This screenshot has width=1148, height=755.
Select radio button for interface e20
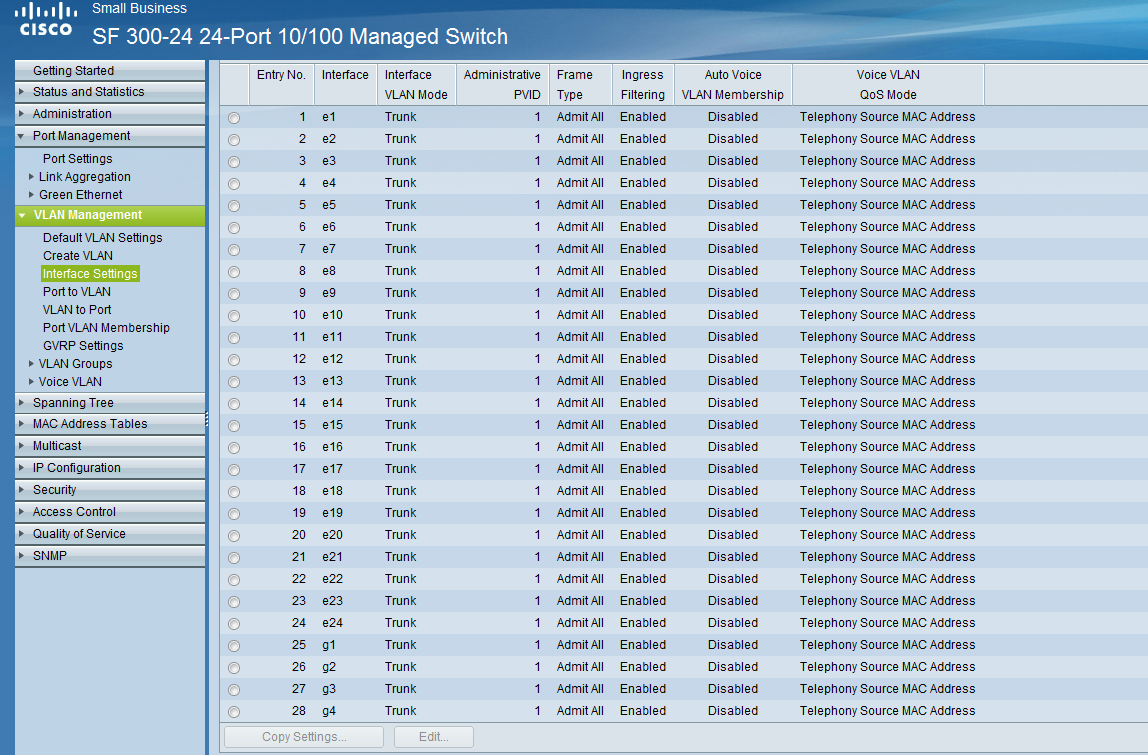pyautogui.click(x=234, y=536)
